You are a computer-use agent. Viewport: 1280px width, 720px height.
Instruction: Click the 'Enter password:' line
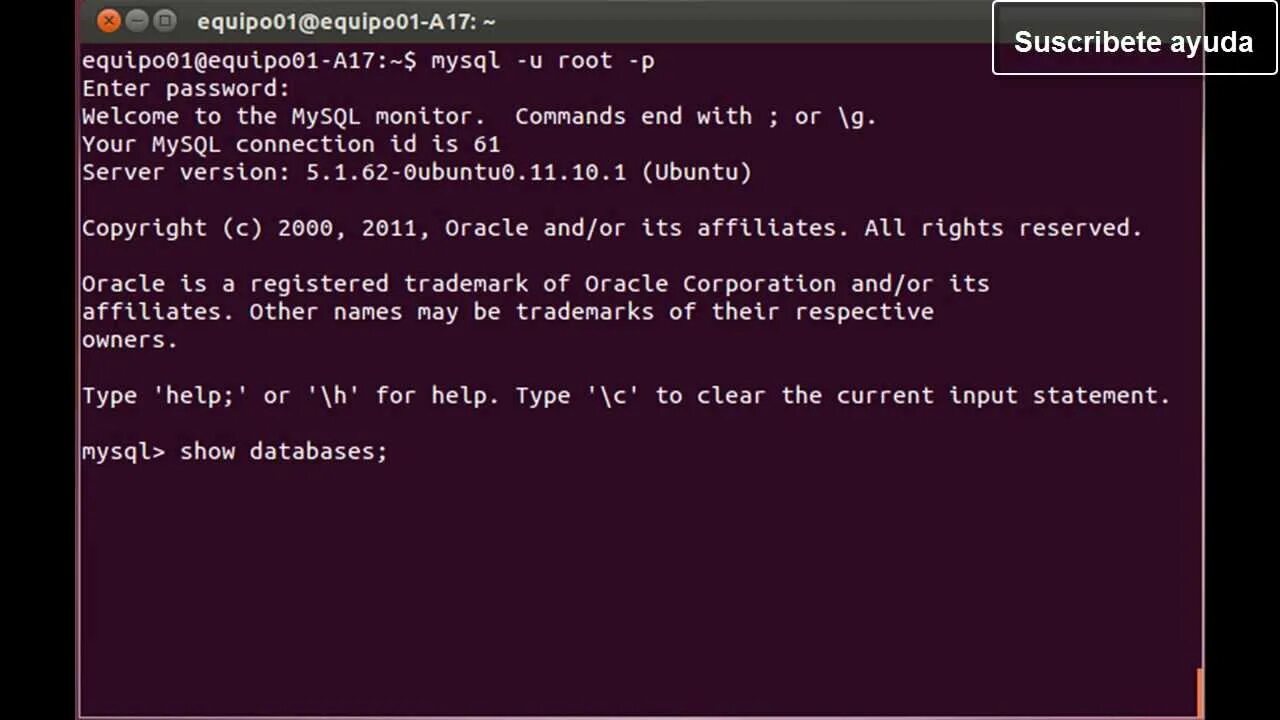tap(186, 89)
